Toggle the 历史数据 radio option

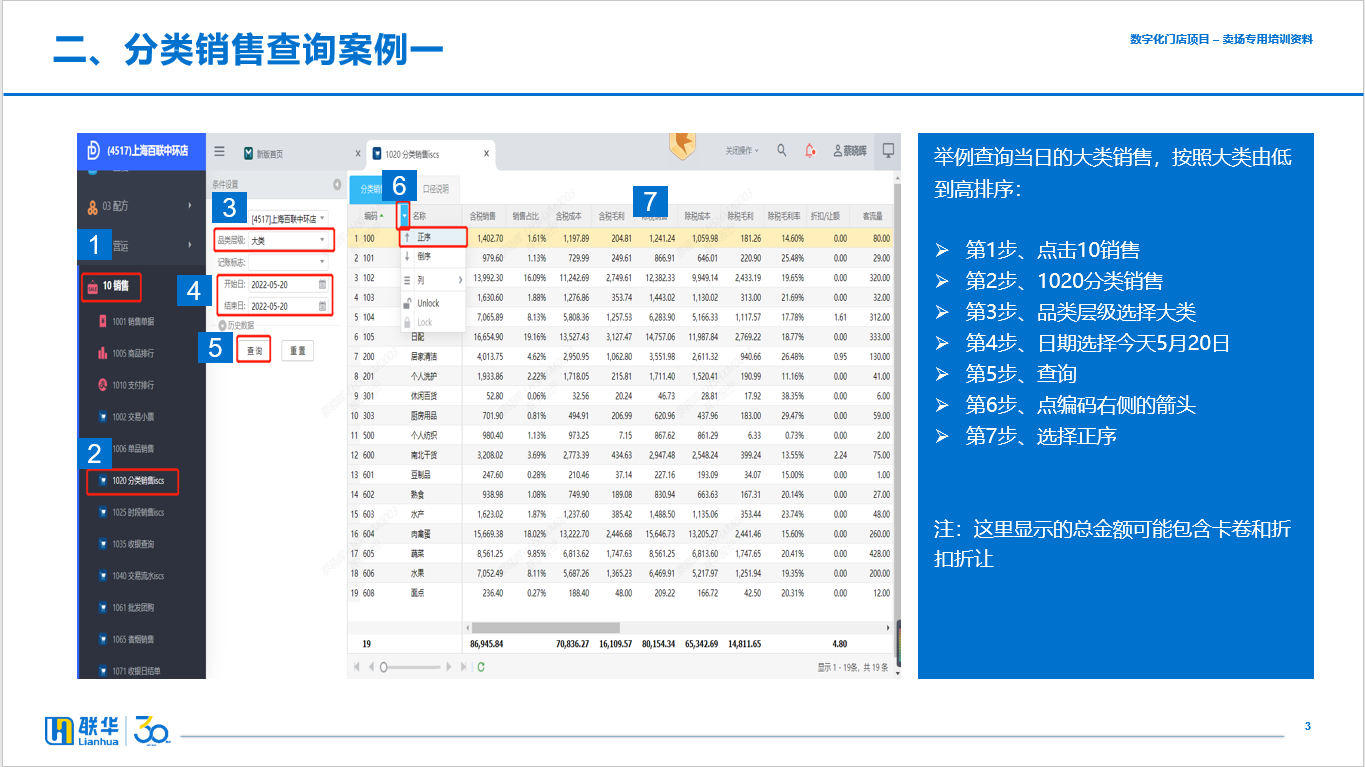222,326
